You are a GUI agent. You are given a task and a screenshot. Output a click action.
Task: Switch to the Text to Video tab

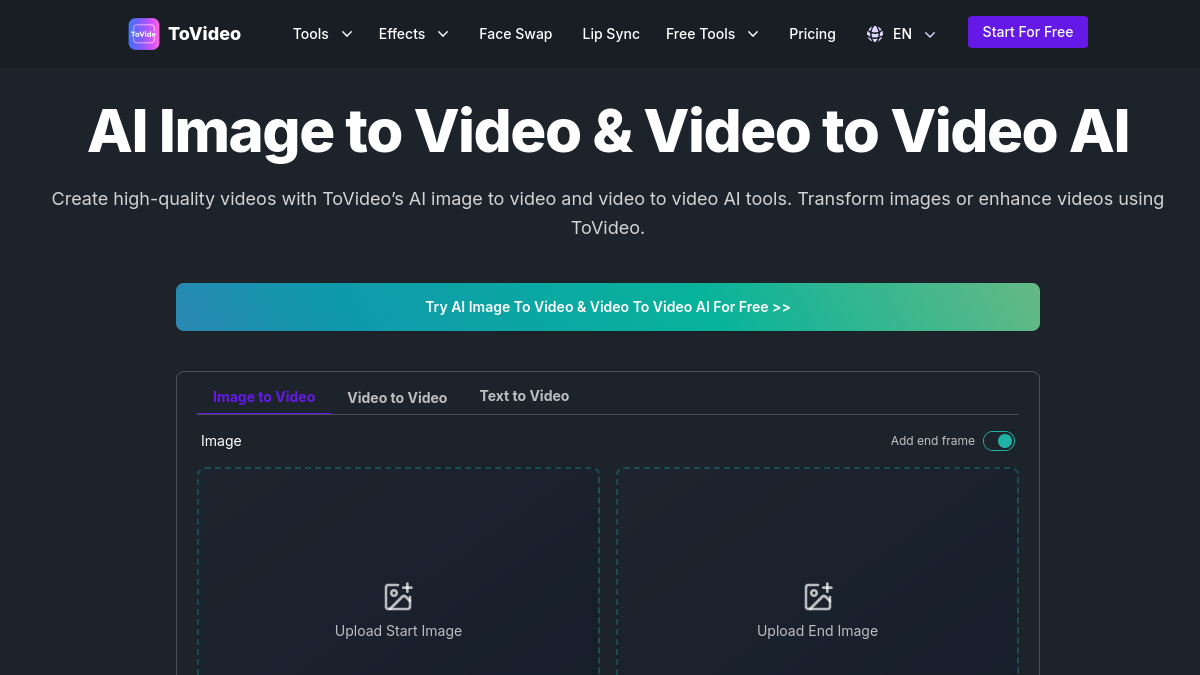[x=524, y=396]
